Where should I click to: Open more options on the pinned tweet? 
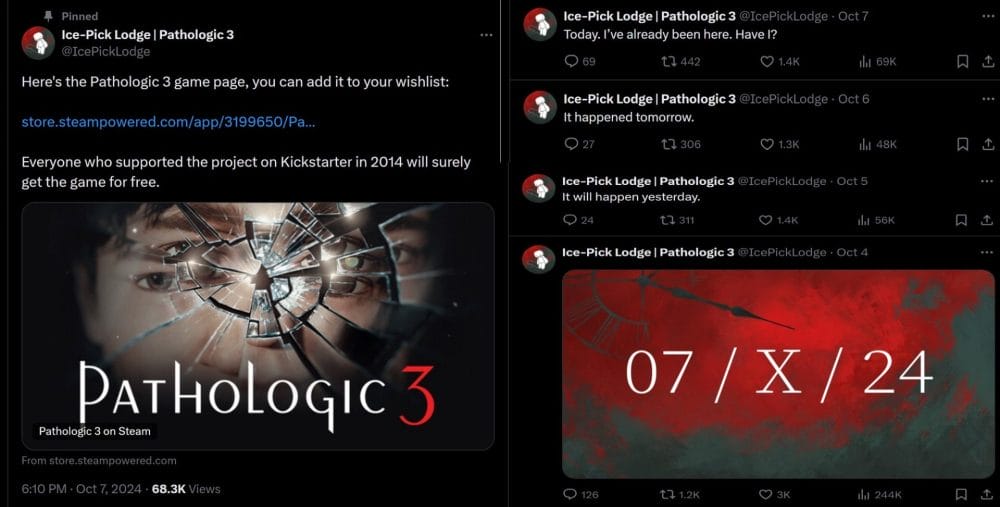(486, 35)
